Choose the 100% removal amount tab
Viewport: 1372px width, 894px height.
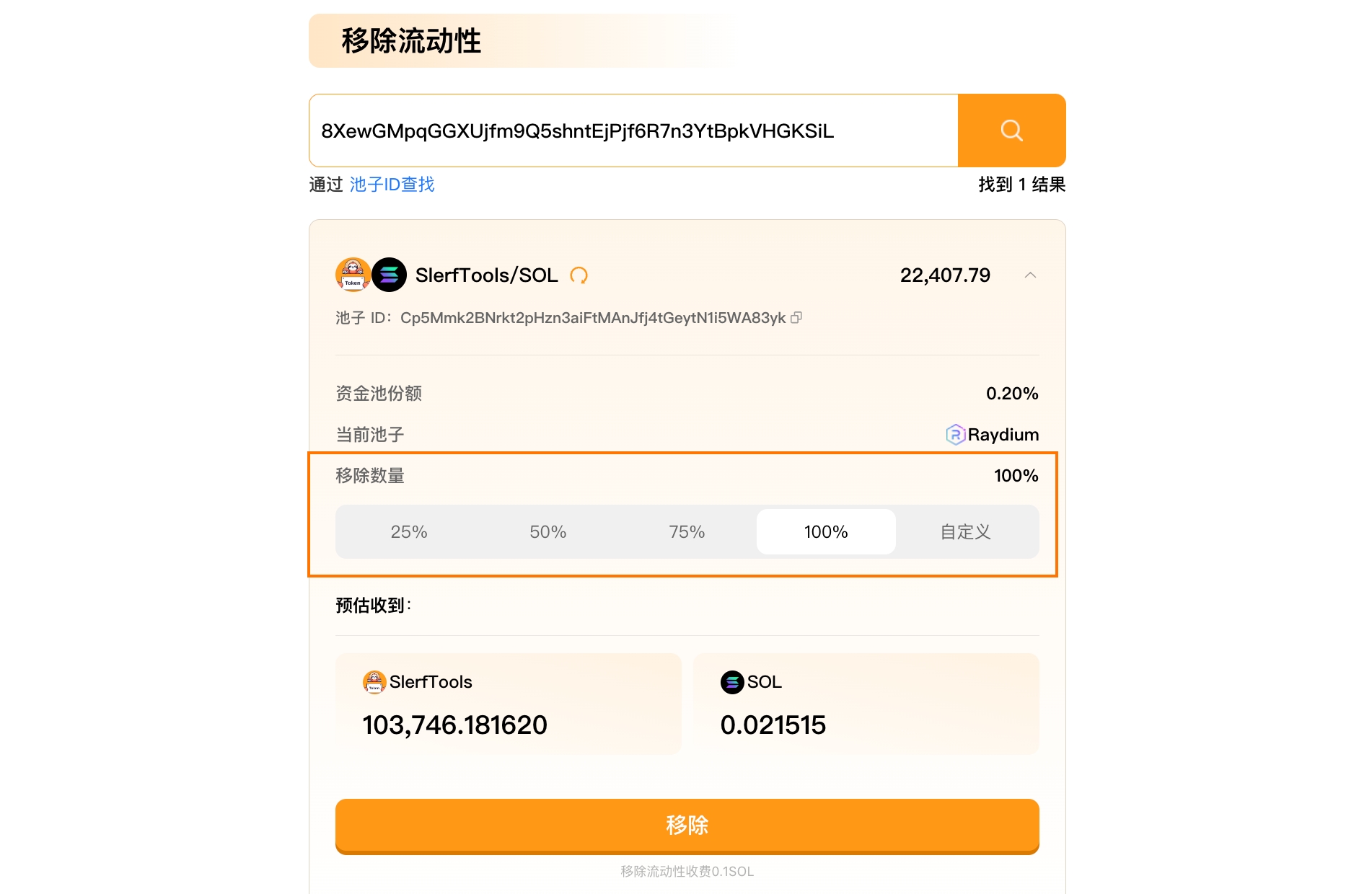pos(826,532)
